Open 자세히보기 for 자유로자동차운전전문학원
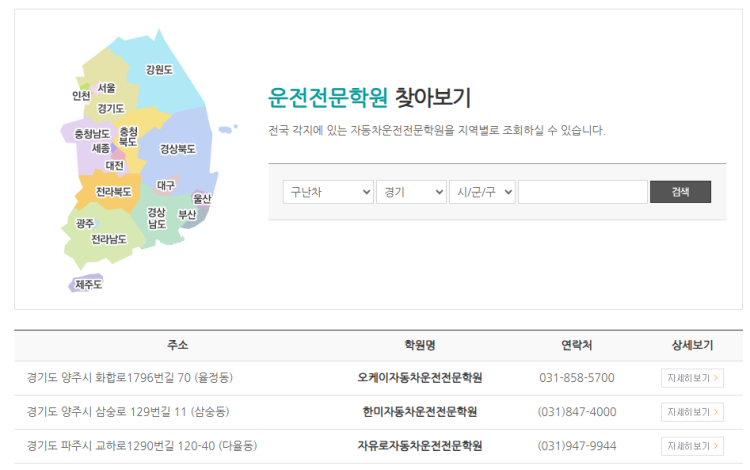The height and width of the screenshot is (470, 750). tap(692, 446)
